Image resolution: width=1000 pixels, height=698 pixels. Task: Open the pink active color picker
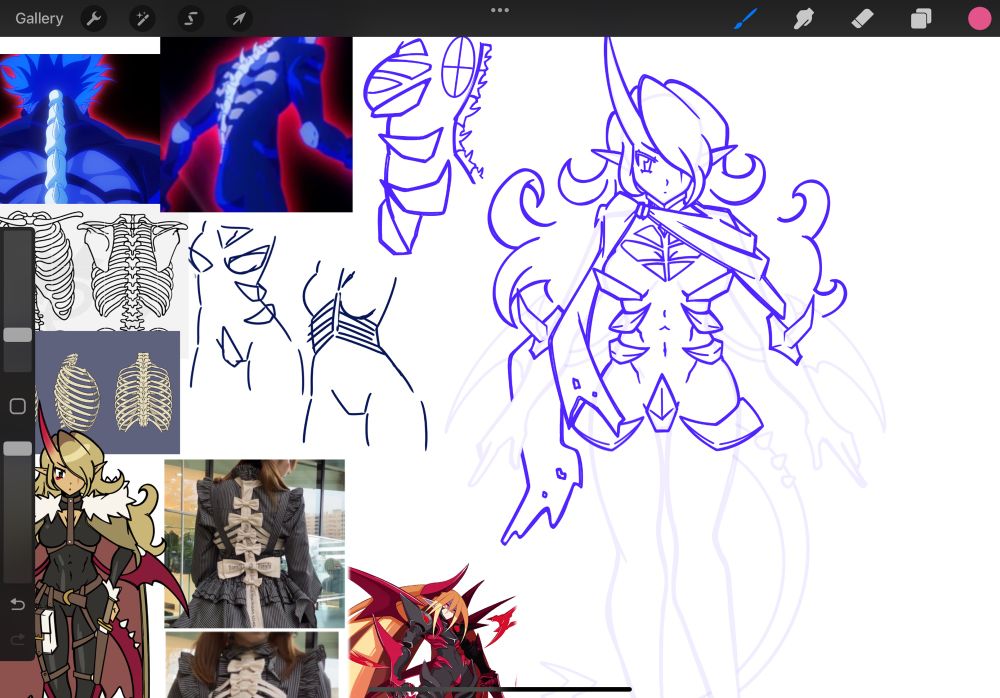pos(980,19)
